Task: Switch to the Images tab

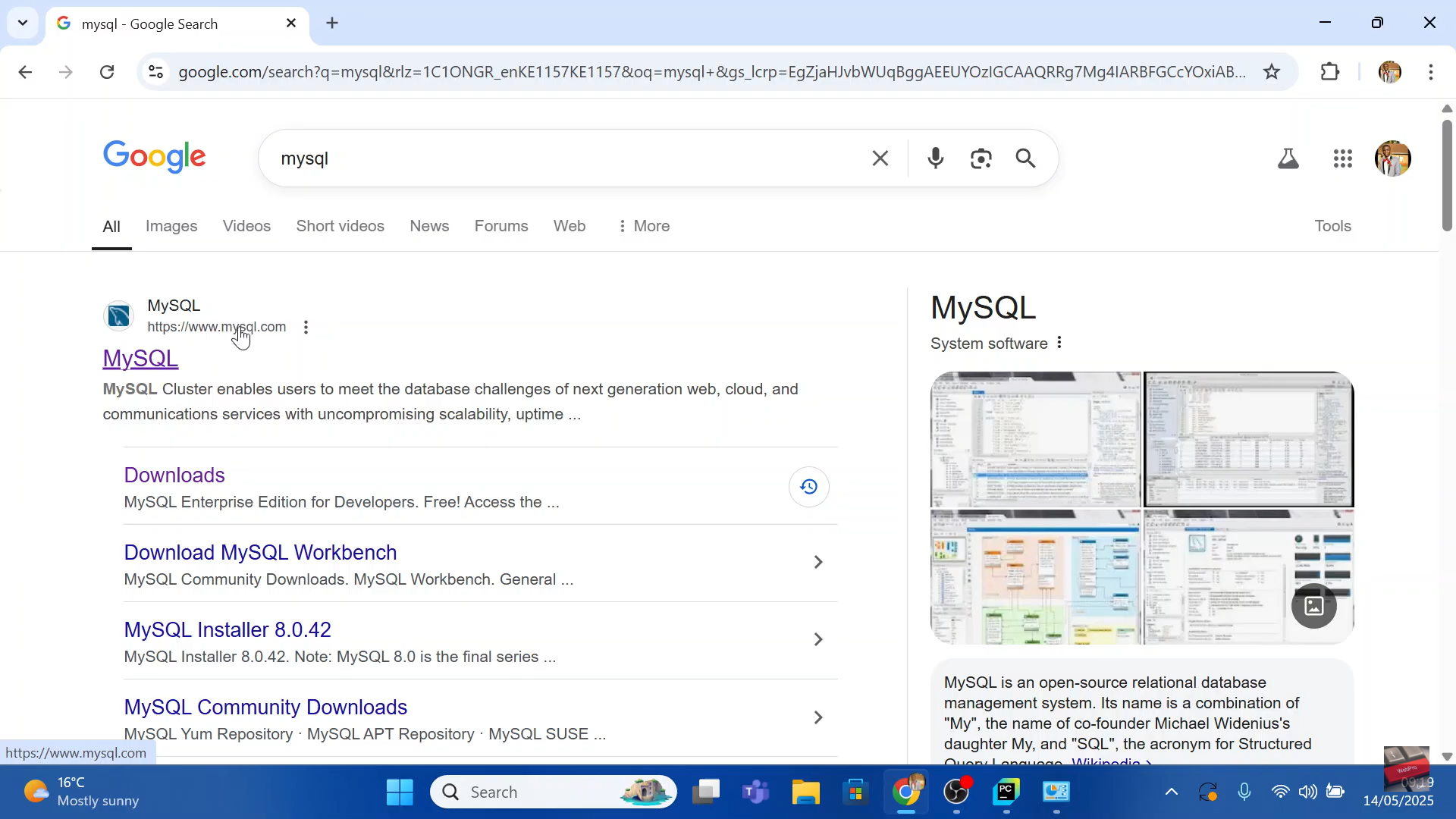Action: click(x=171, y=226)
